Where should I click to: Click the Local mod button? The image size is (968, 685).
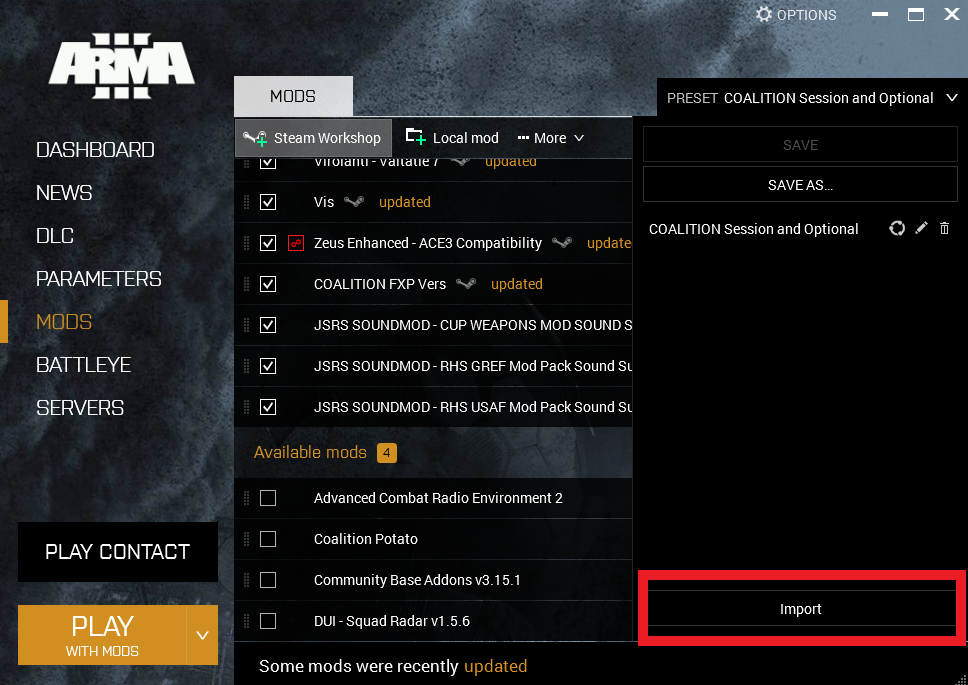[452, 138]
